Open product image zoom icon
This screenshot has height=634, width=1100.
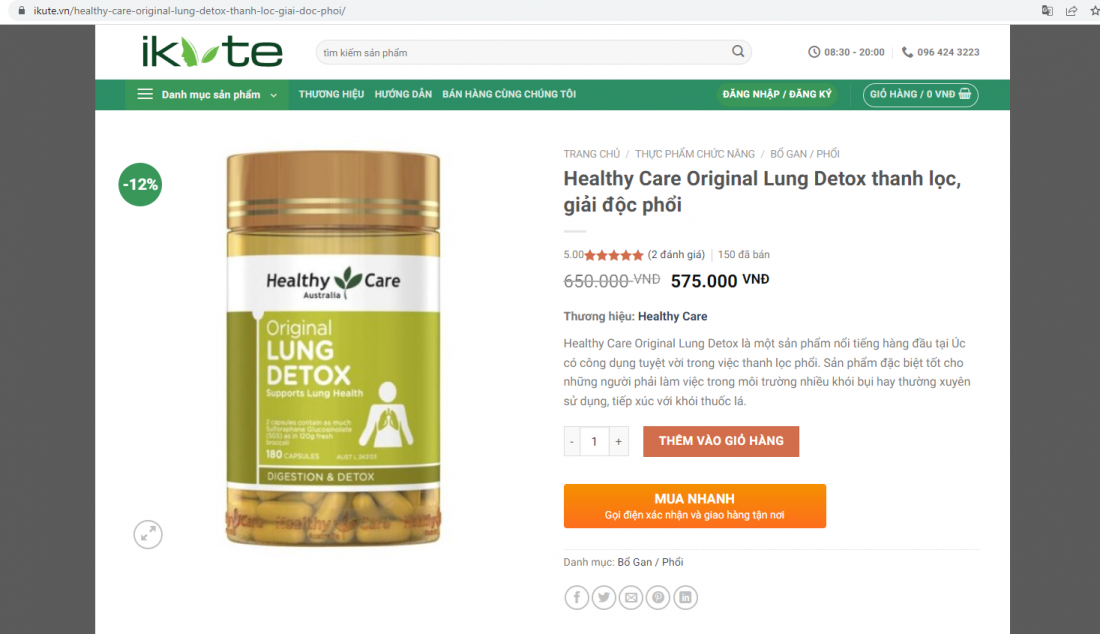148,535
